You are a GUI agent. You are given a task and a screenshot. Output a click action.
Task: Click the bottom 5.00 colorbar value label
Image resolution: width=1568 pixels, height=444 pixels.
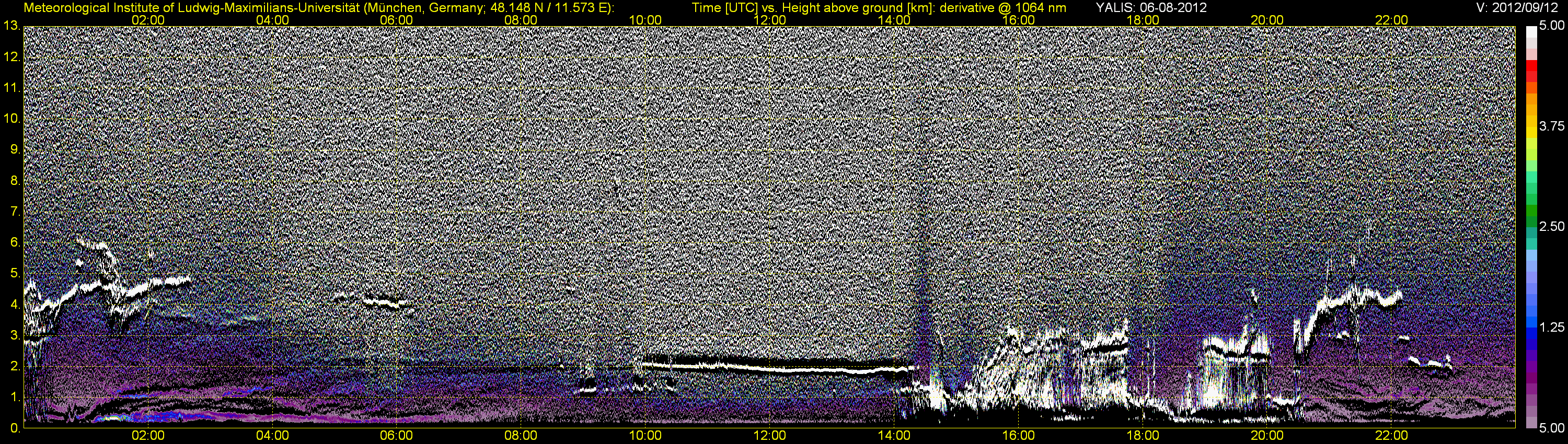click(1552, 429)
